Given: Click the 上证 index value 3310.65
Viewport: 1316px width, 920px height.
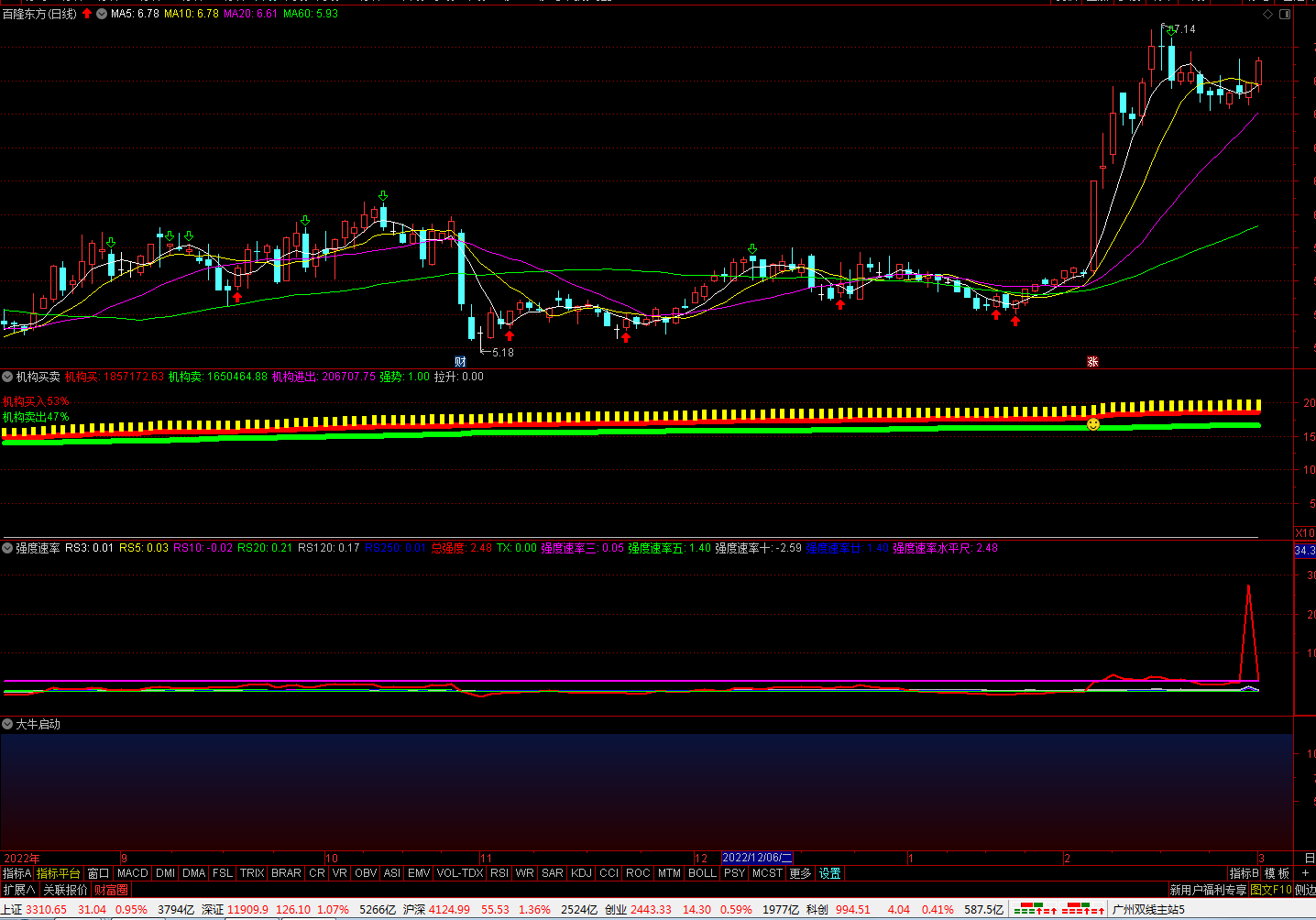Looking at the screenshot, I should (46, 910).
